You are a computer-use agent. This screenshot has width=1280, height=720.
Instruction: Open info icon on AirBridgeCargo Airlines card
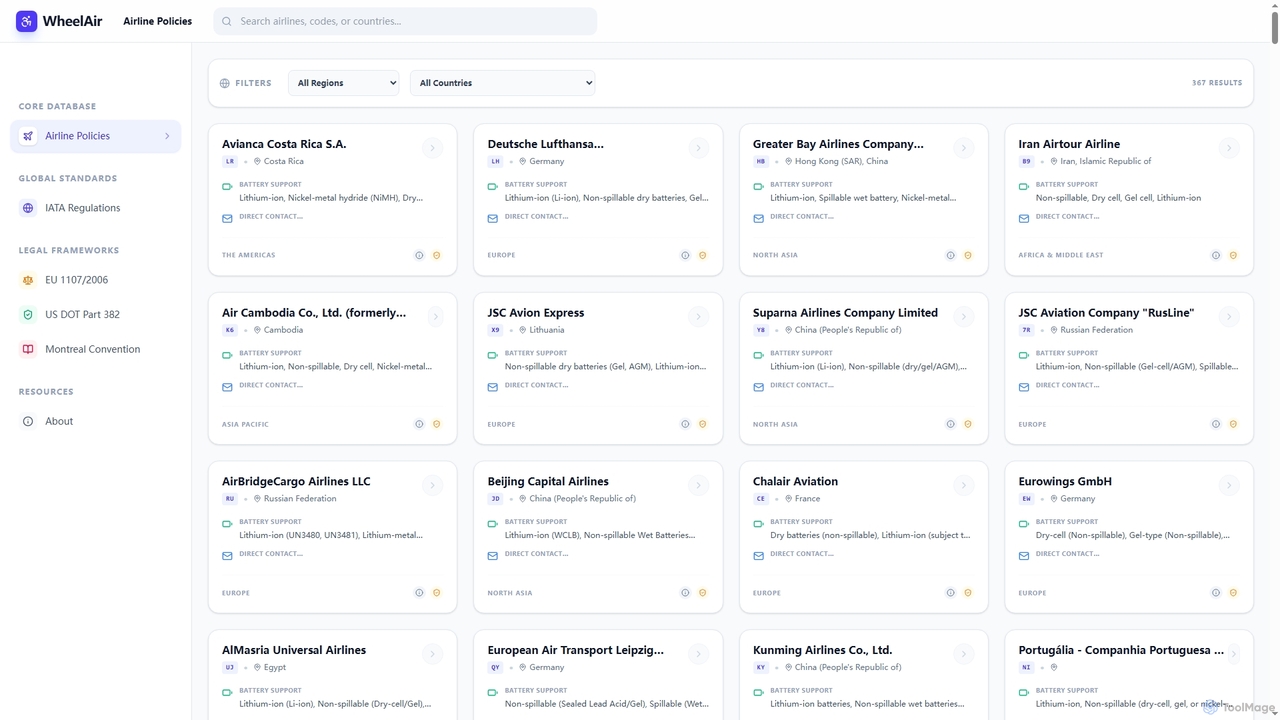[419, 593]
